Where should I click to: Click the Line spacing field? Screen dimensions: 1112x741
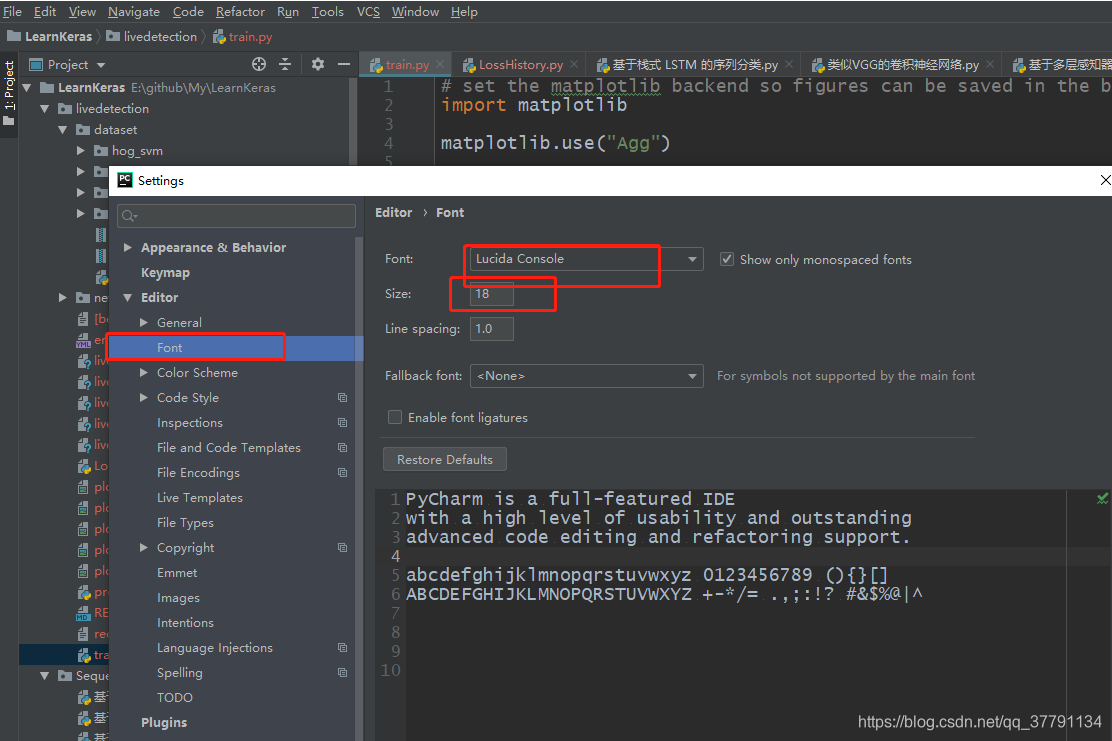coord(491,329)
